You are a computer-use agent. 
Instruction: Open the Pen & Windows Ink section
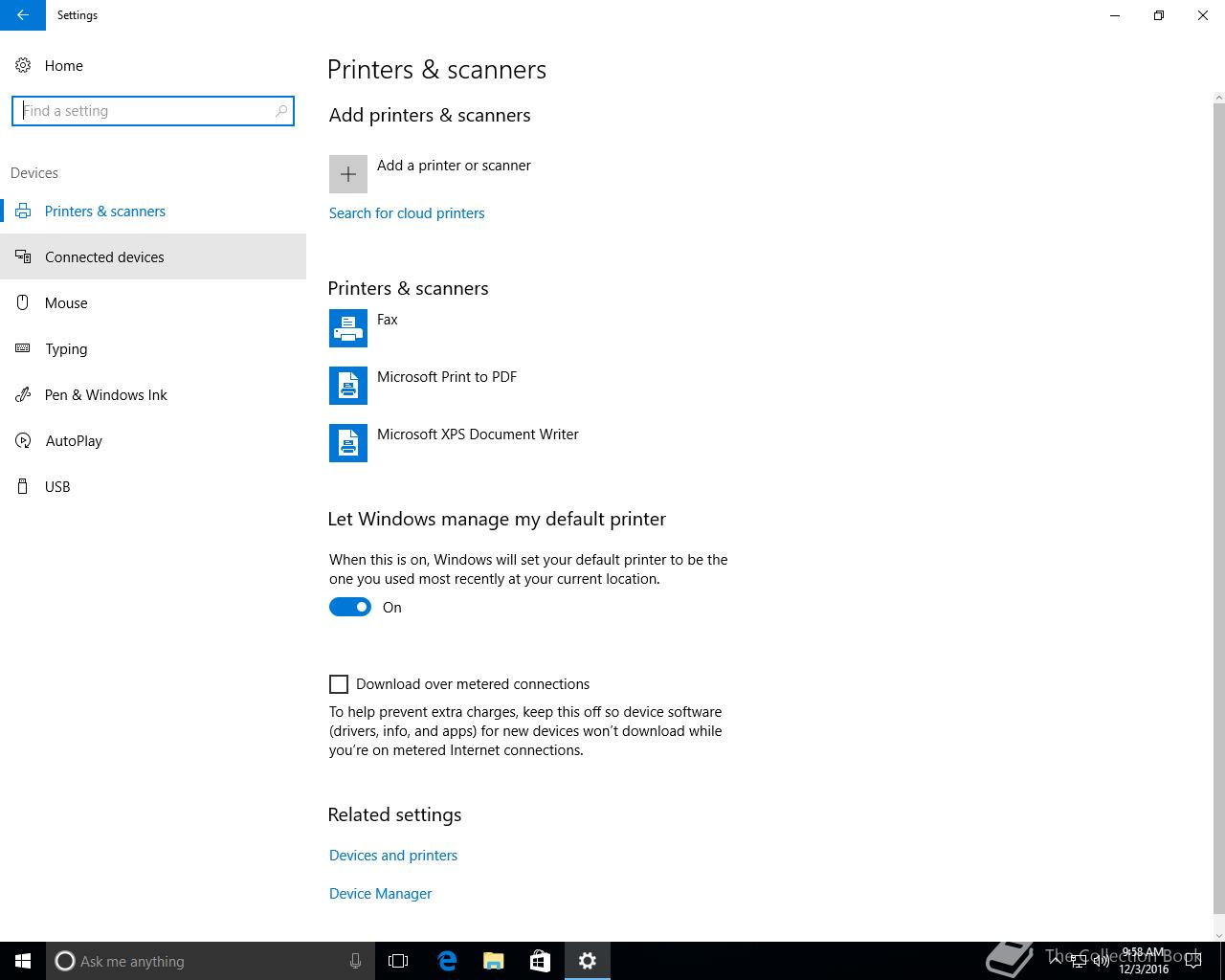coord(153,395)
